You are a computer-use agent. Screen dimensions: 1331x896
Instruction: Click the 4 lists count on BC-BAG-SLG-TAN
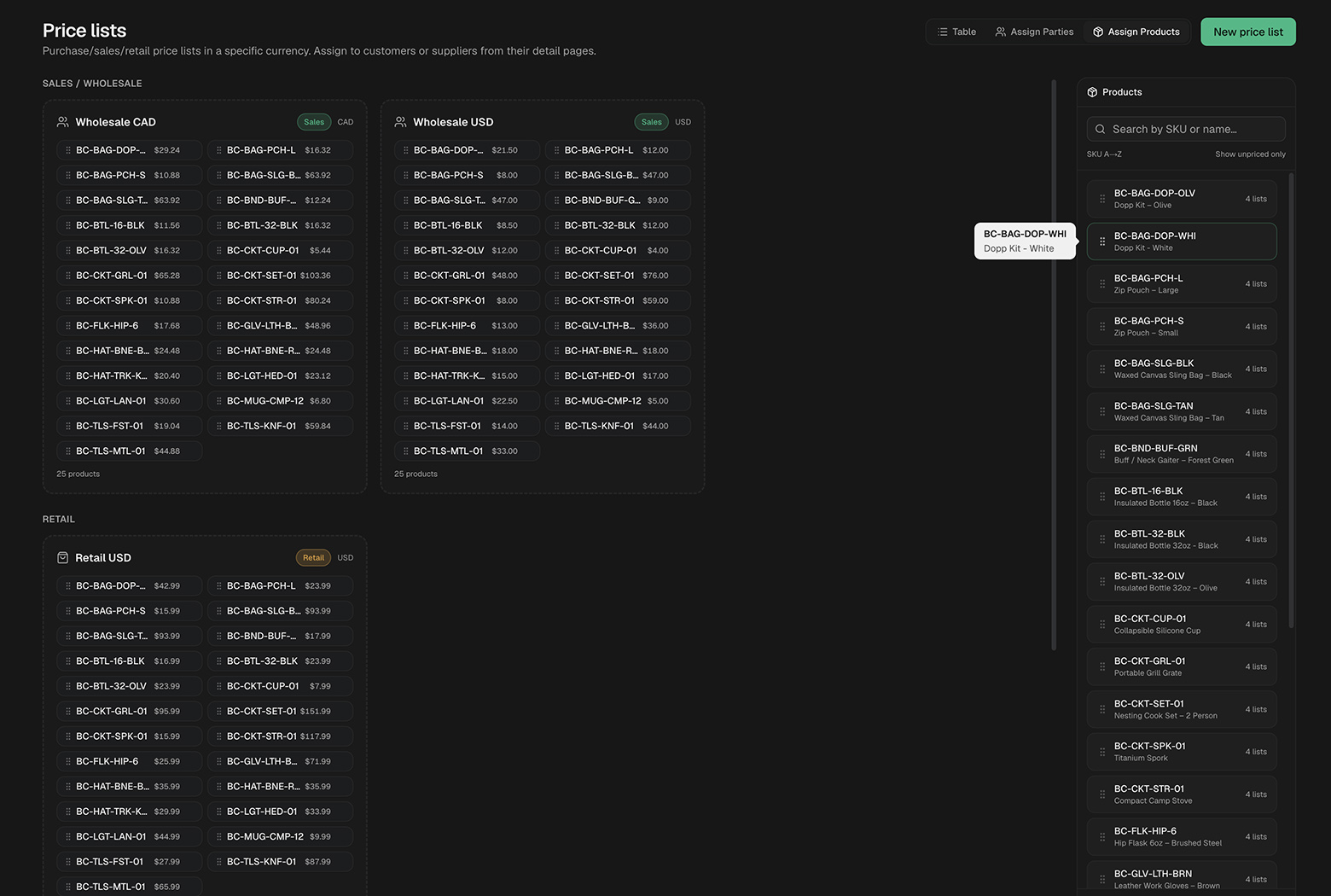point(1255,411)
